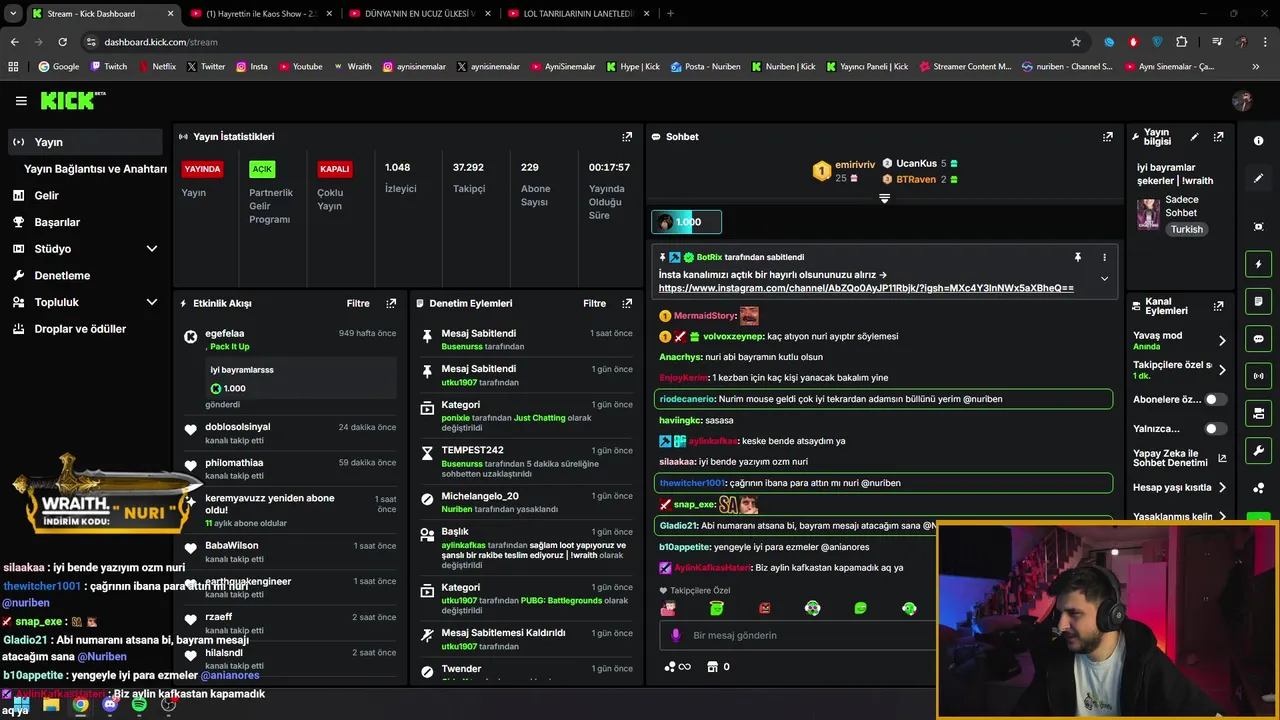Click the document notes icon in right sidebar

(x=1259, y=302)
